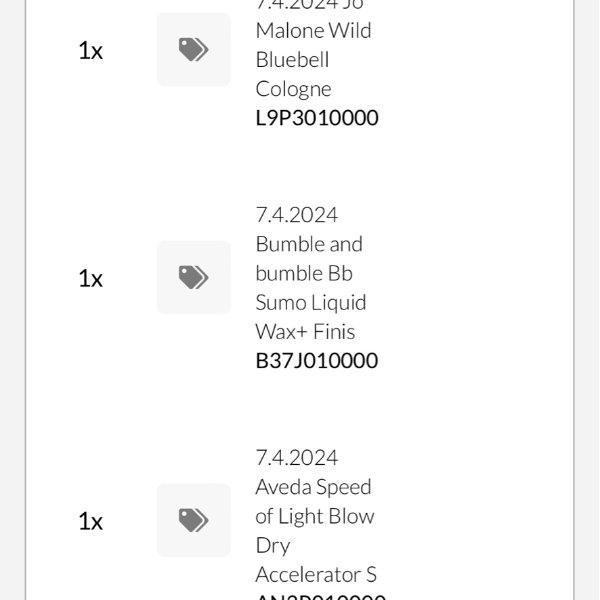
Task: Click the 7.4.2024 date above Aveda Speed
Action: click(297, 458)
